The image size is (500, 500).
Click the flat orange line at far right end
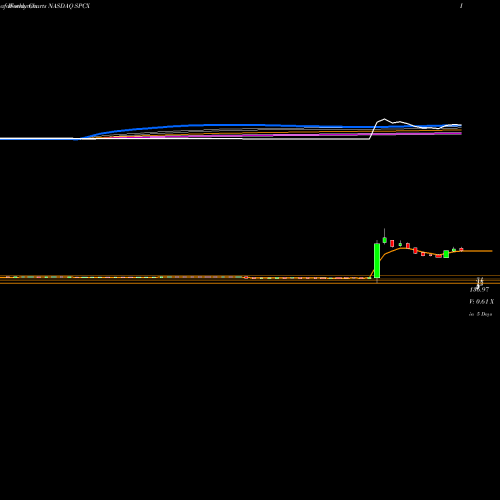(478, 251)
